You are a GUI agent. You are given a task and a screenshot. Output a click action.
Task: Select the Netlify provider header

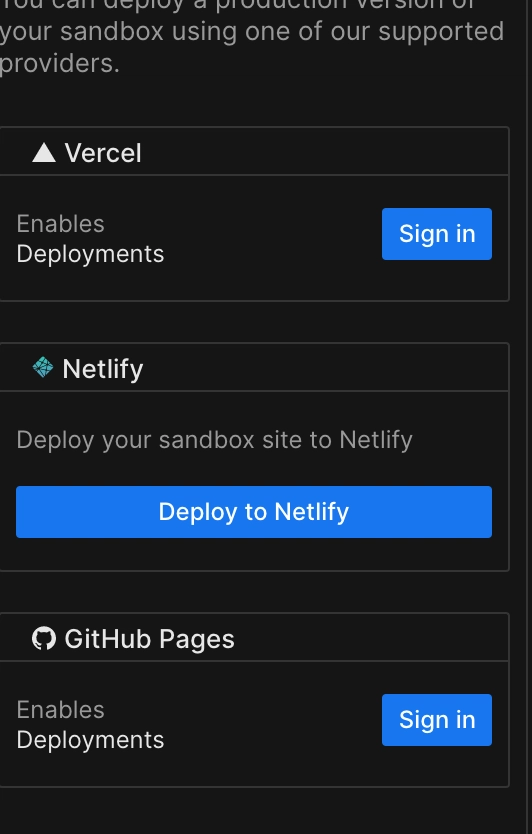pyautogui.click(x=254, y=368)
